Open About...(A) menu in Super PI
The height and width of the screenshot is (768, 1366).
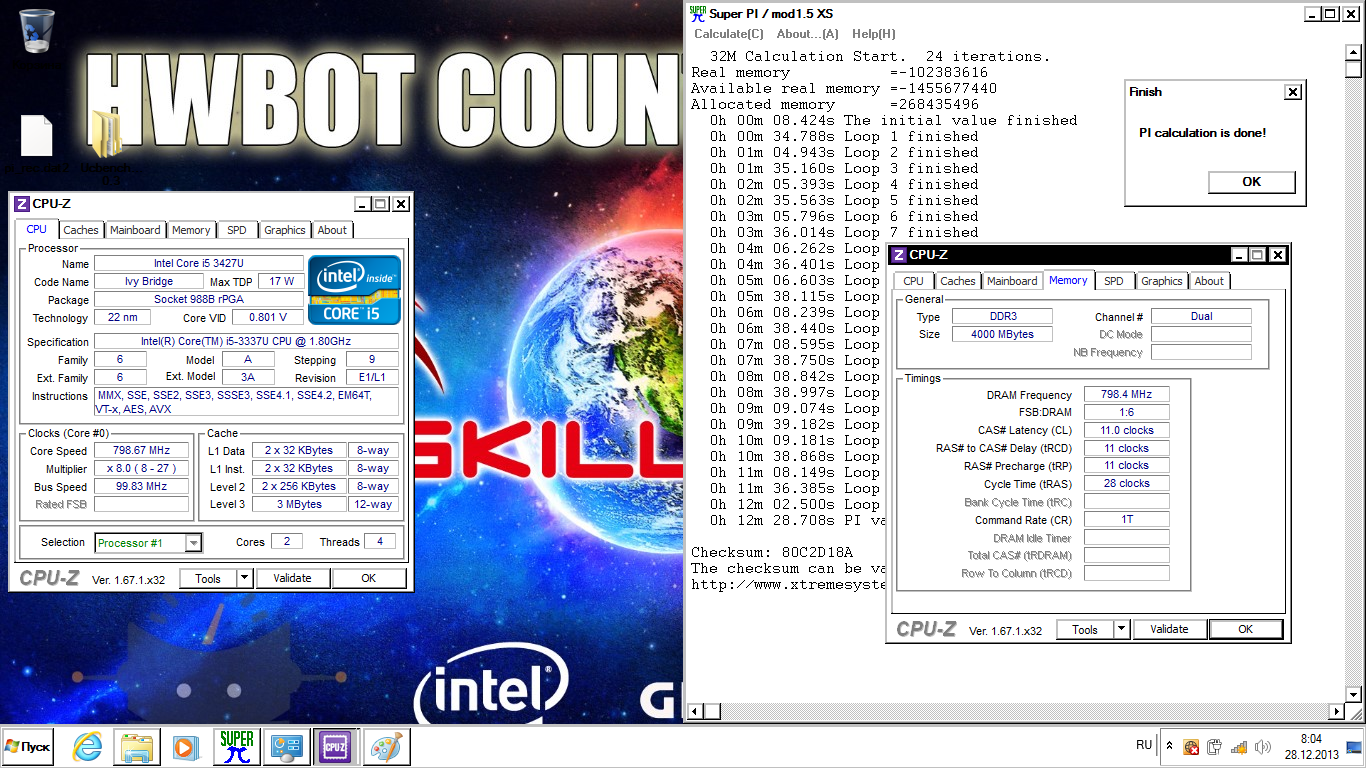coord(808,34)
